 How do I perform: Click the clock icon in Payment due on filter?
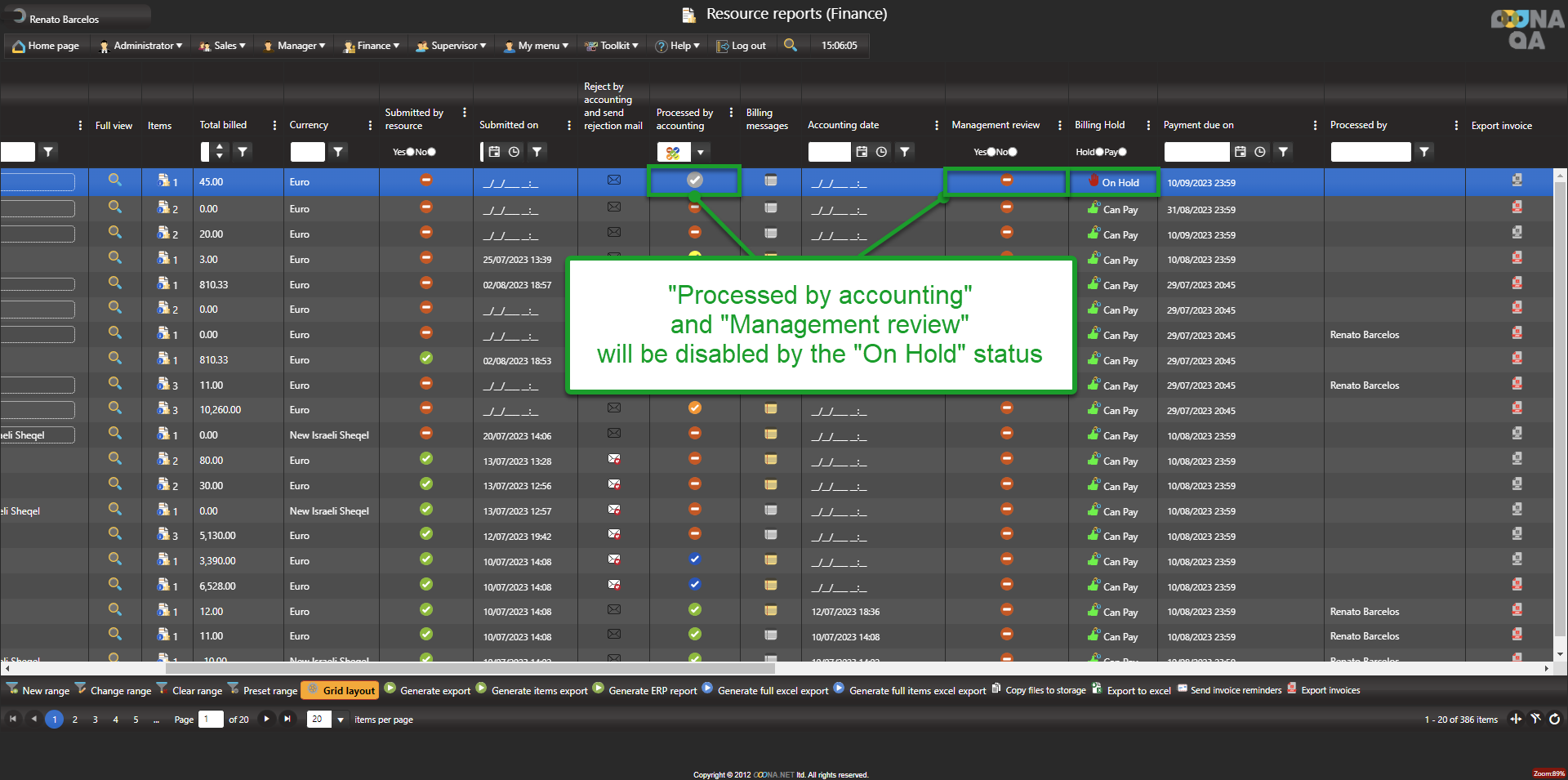coord(1260,151)
